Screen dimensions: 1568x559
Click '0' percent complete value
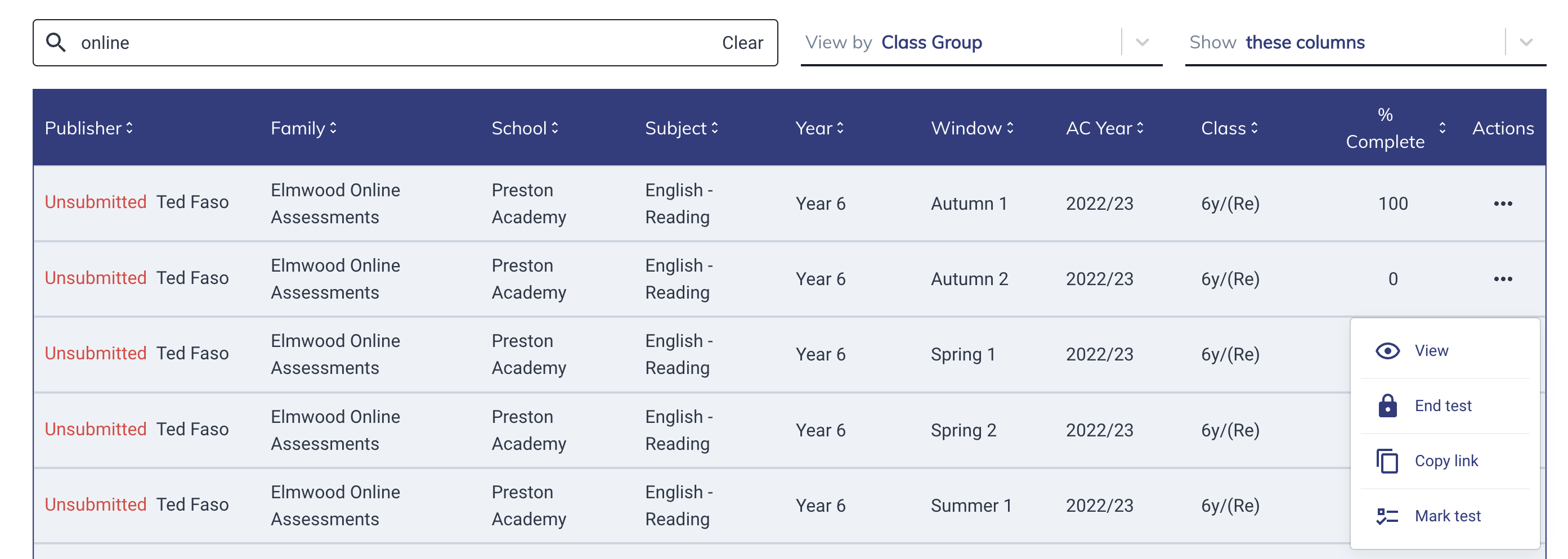[1393, 278]
